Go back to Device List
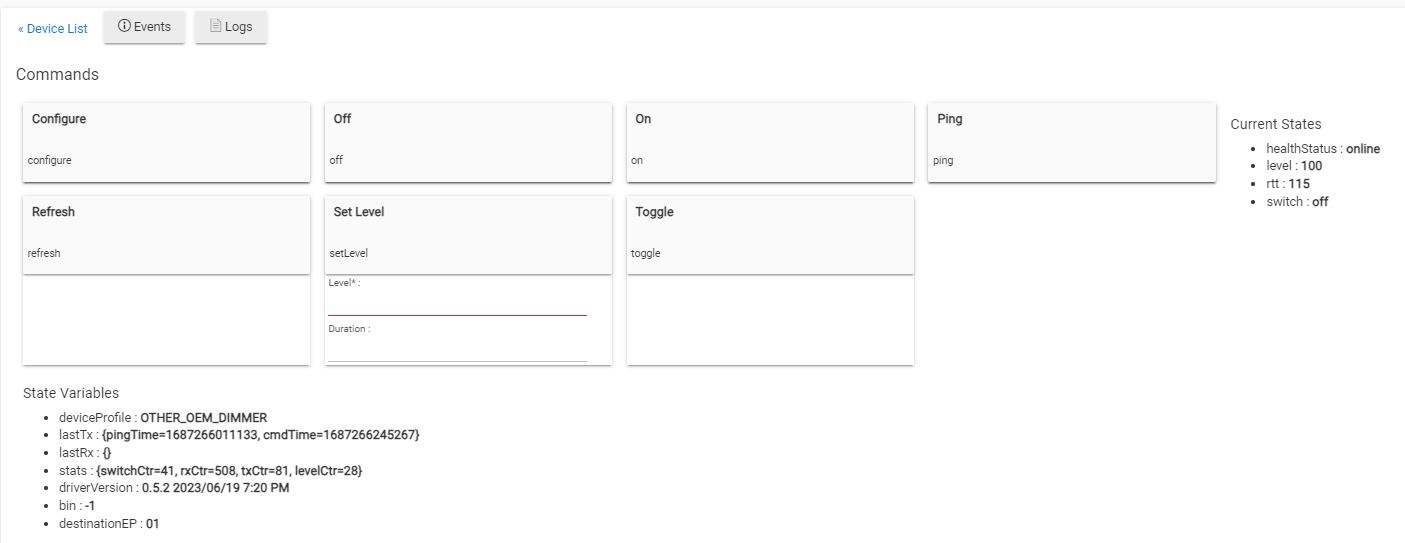 (53, 29)
